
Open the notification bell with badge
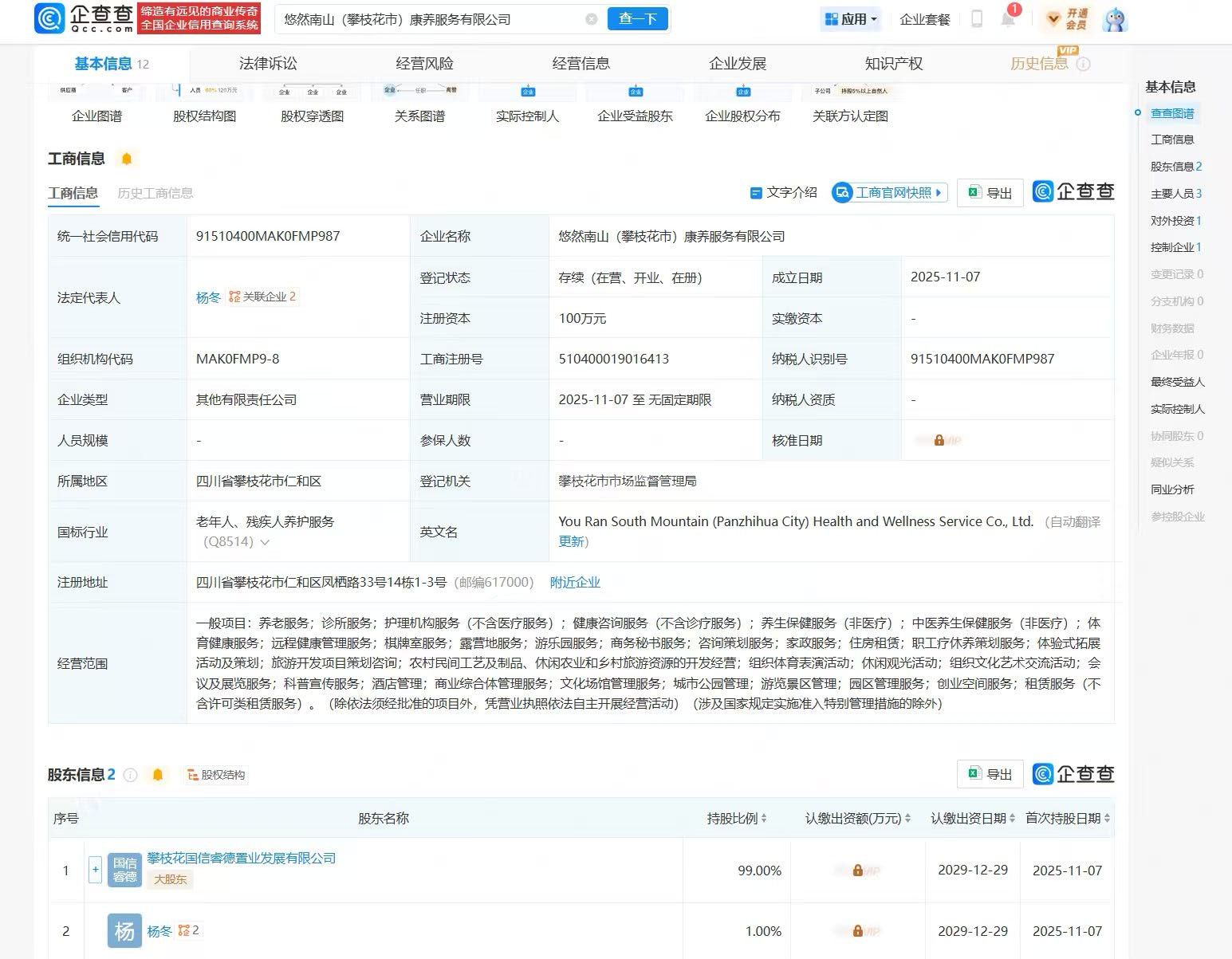point(1008,19)
